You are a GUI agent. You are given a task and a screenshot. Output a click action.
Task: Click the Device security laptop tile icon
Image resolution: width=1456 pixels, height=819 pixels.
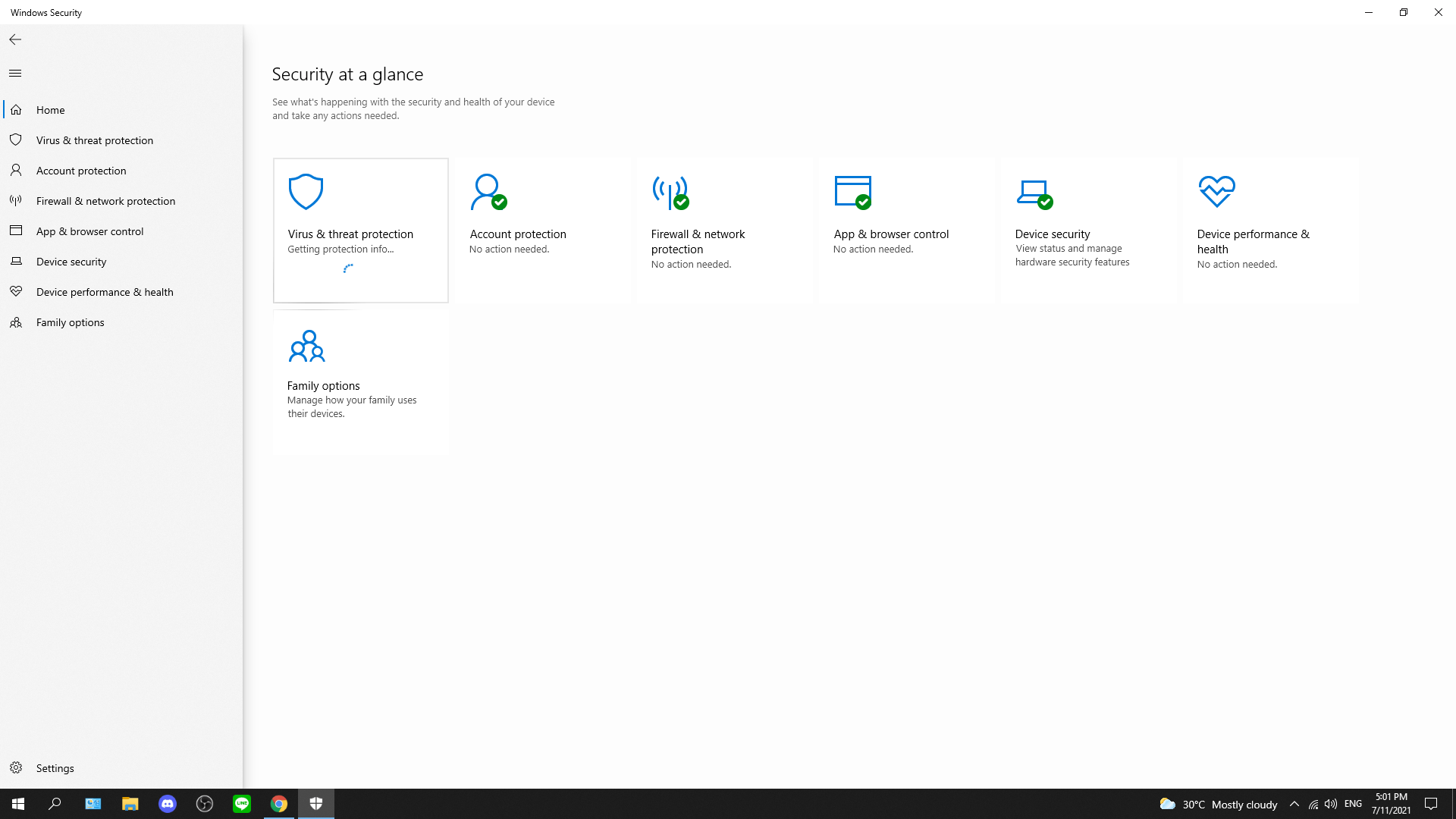pos(1034,193)
